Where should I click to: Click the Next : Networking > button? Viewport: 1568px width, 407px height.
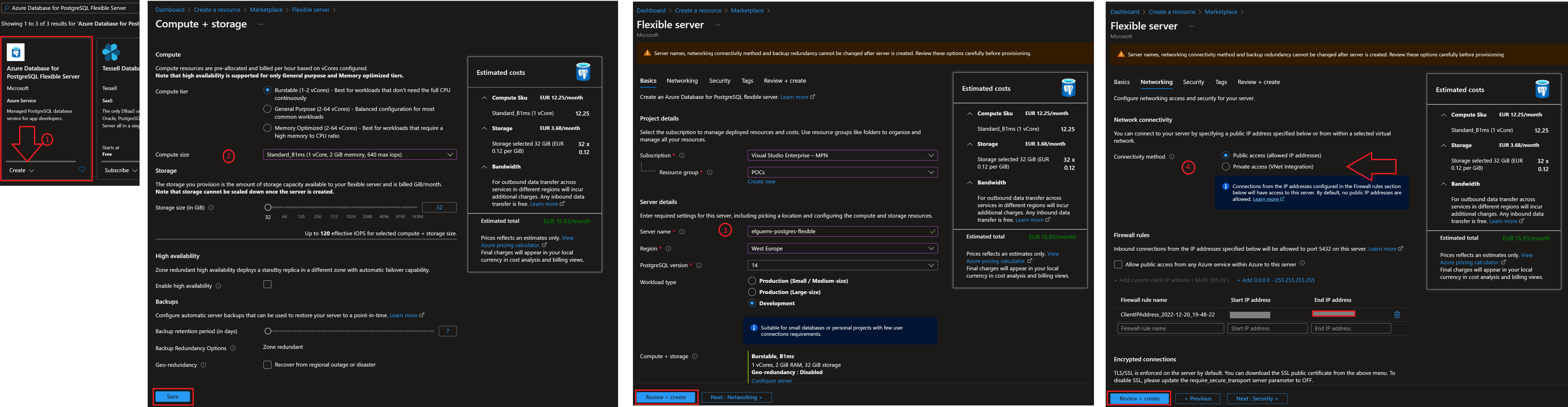pyautogui.click(x=737, y=397)
